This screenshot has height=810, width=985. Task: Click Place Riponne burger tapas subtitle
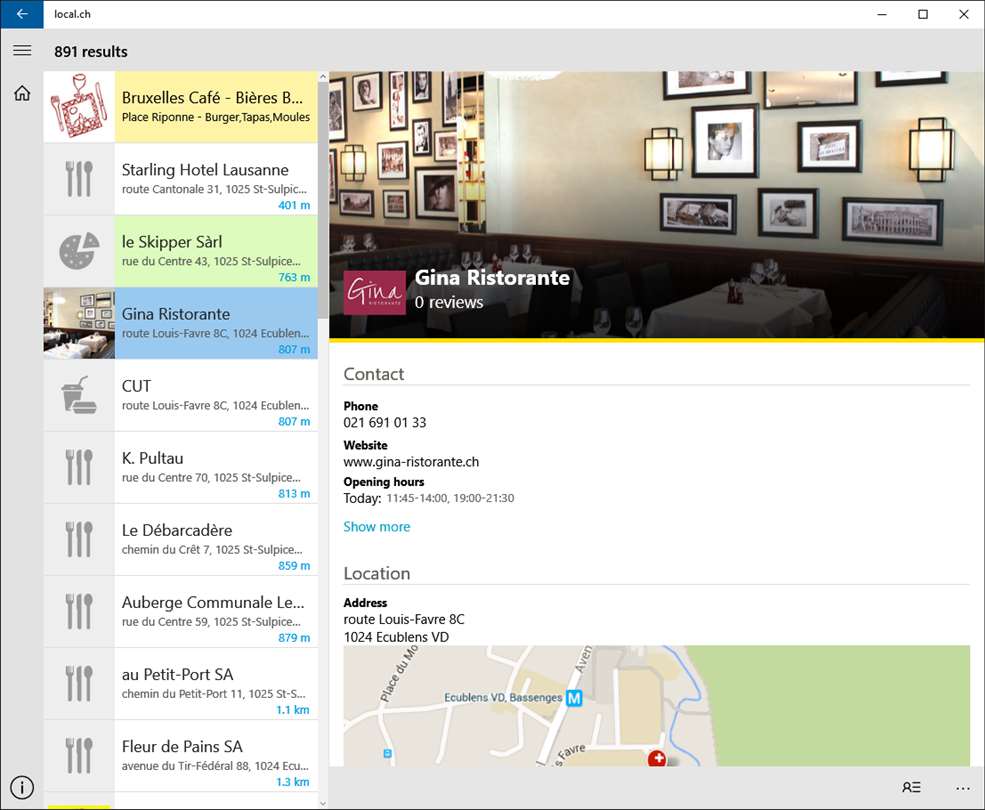[215, 117]
